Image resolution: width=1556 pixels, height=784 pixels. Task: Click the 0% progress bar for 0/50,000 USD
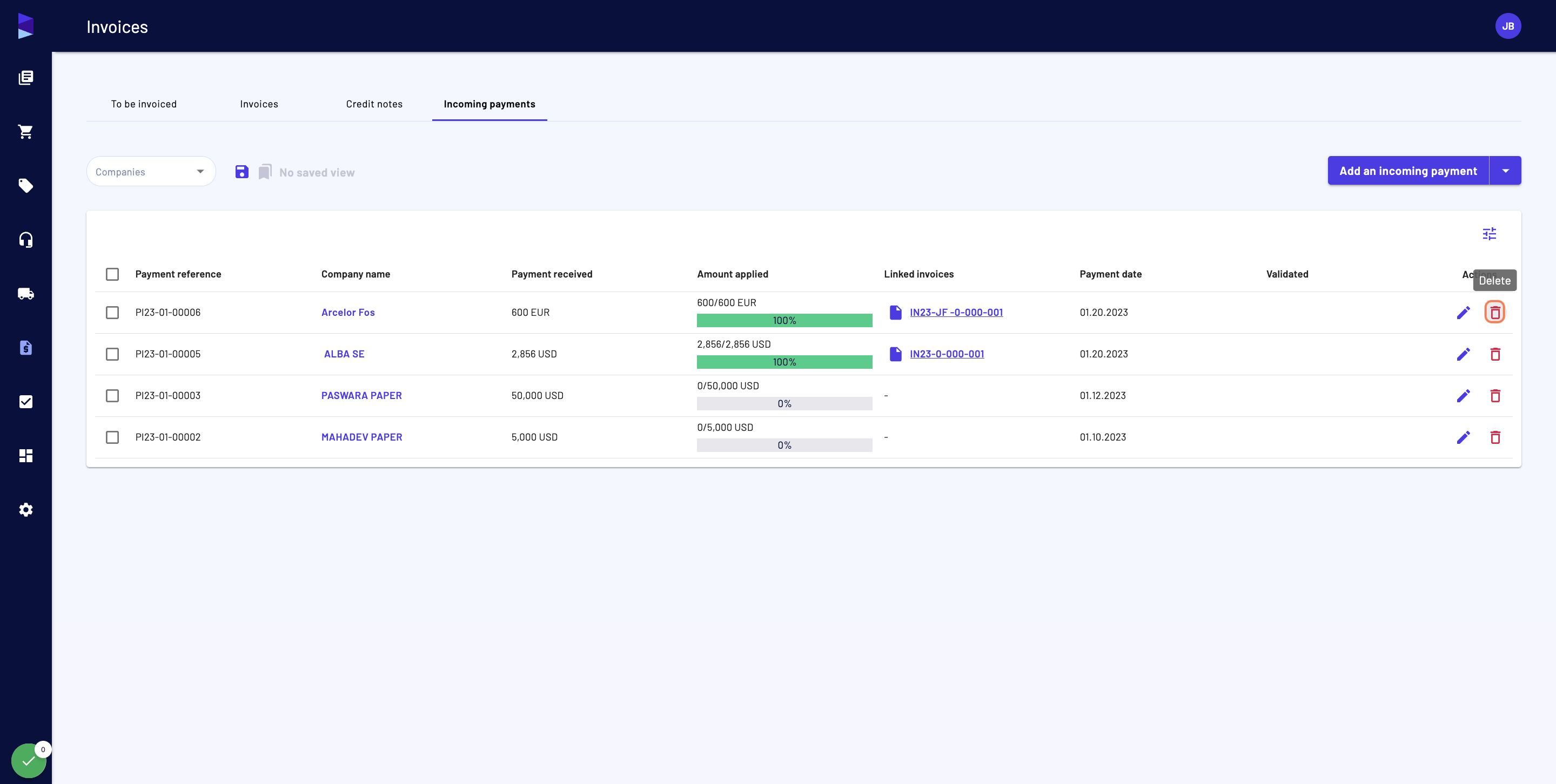tap(784, 404)
